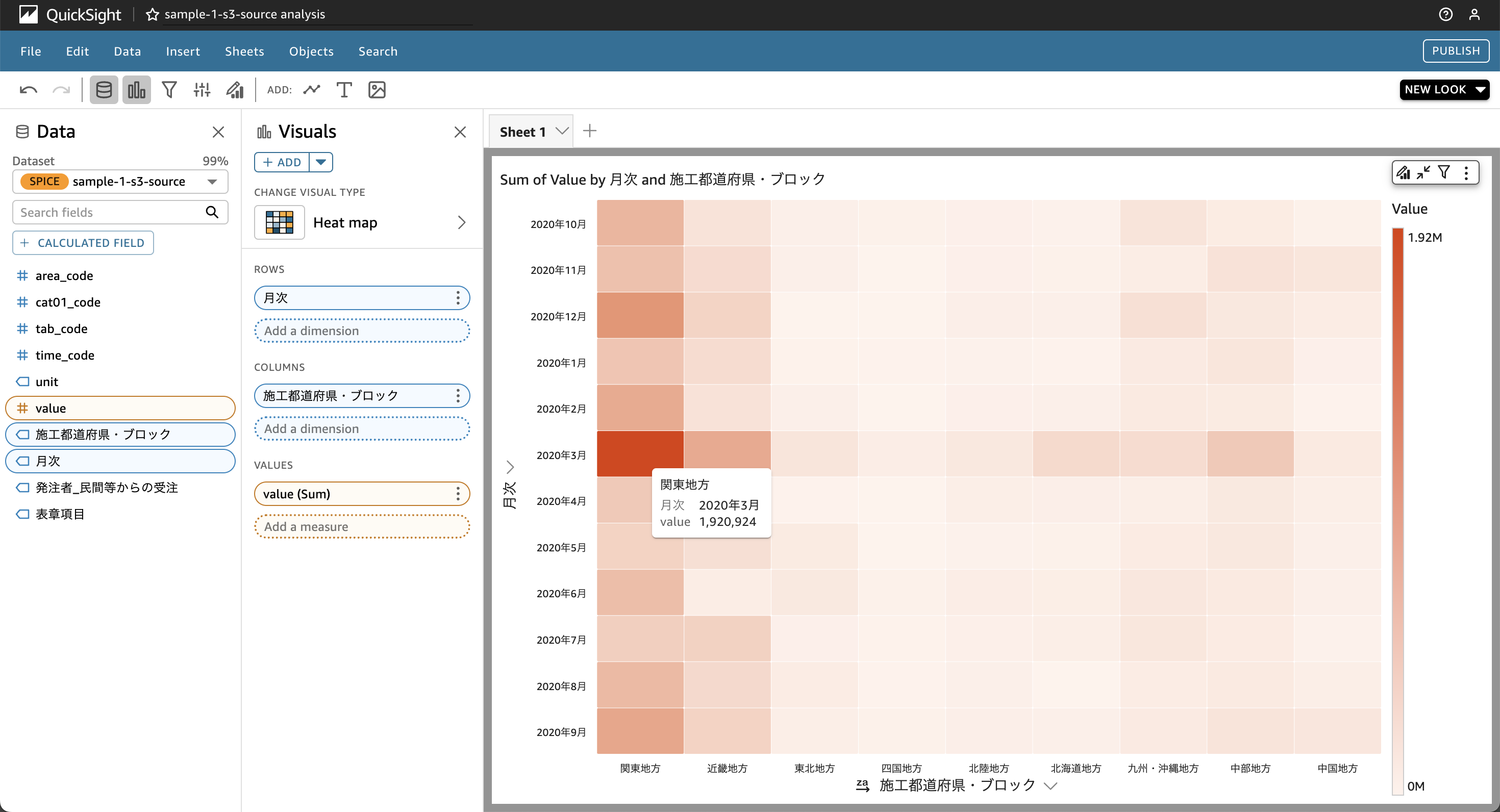Add a text box with the T icon
This screenshot has height=812, width=1500.
(344, 90)
